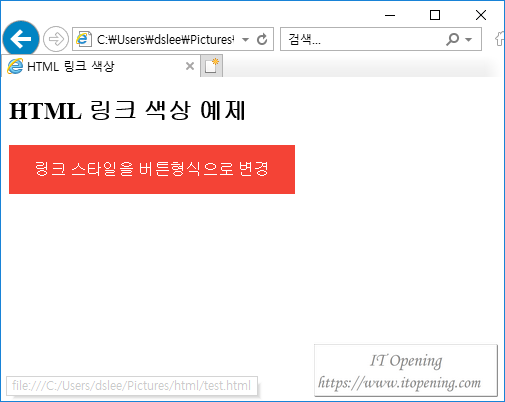Open a new tab with the blank tab button

(211, 66)
